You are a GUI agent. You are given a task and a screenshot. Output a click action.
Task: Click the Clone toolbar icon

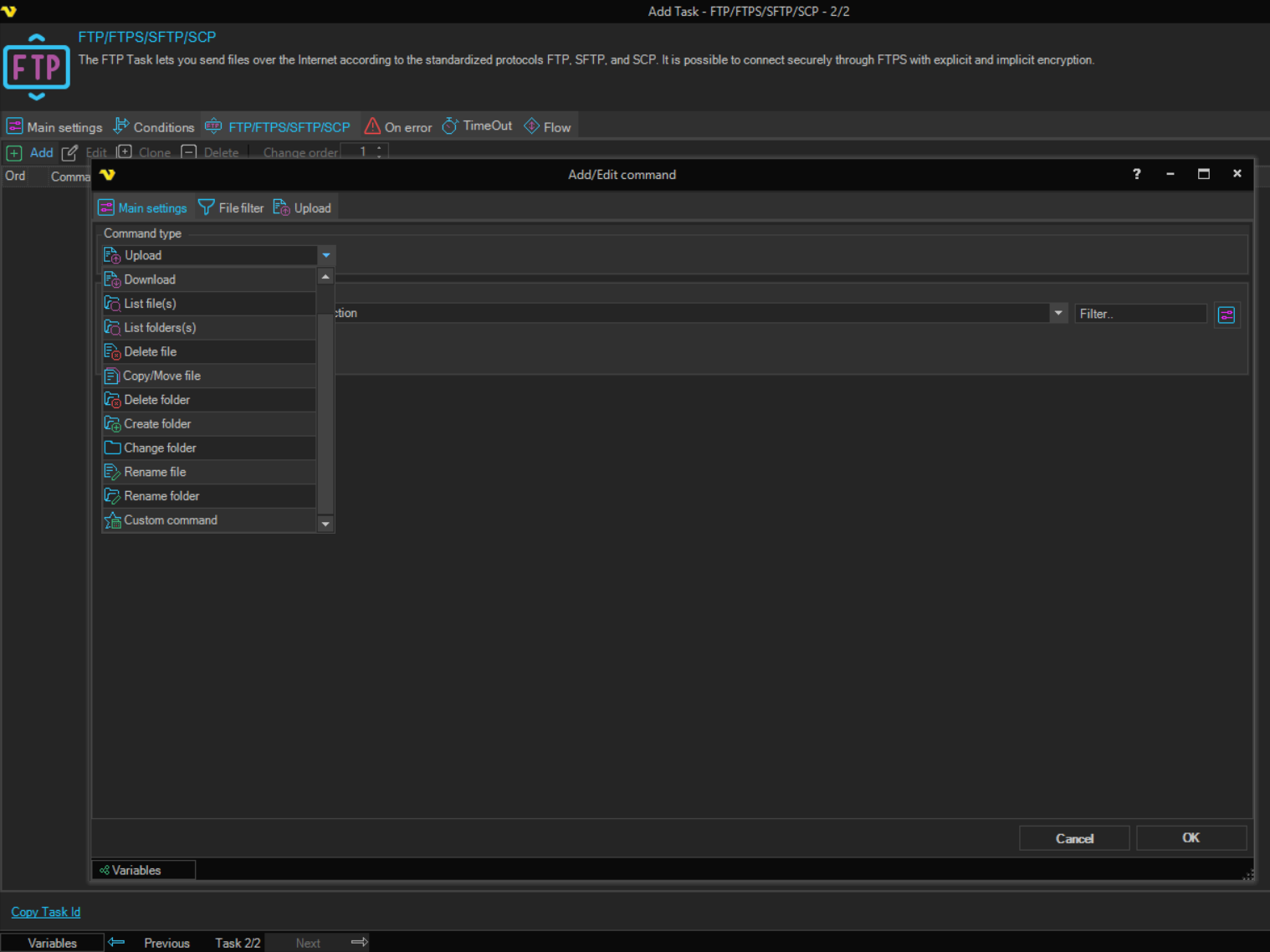[x=124, y=151]
